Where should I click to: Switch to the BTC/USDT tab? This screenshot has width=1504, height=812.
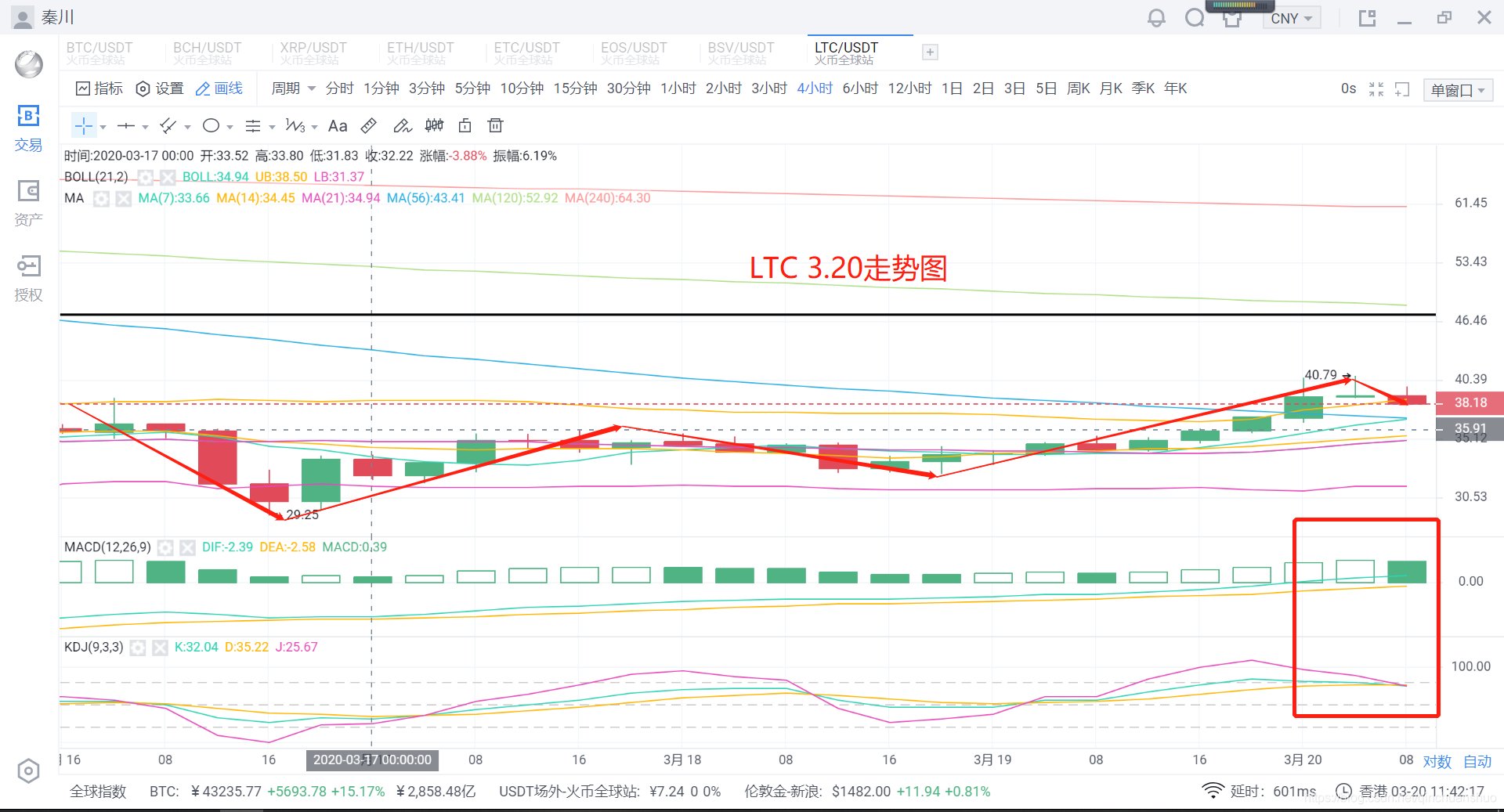[x=99, y=52]
